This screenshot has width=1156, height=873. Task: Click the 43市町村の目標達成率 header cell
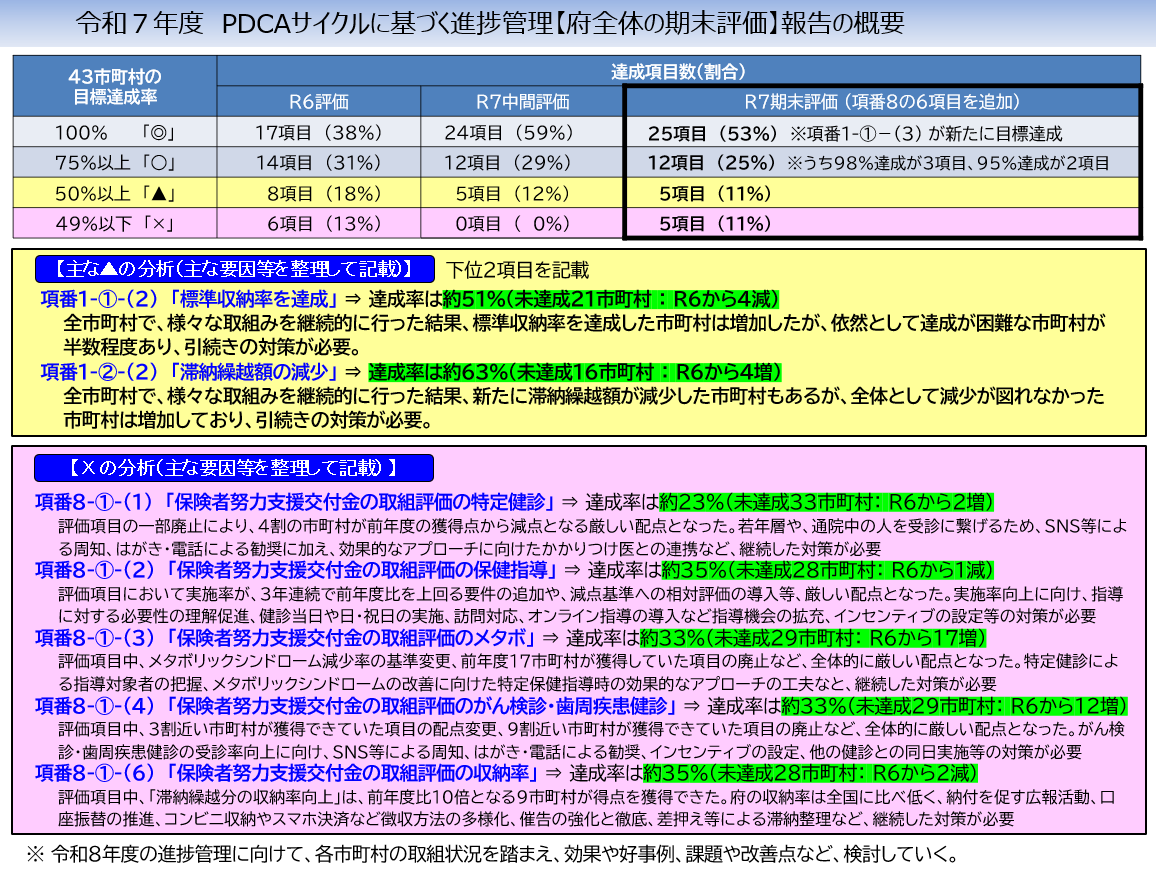tap(115, 86)
